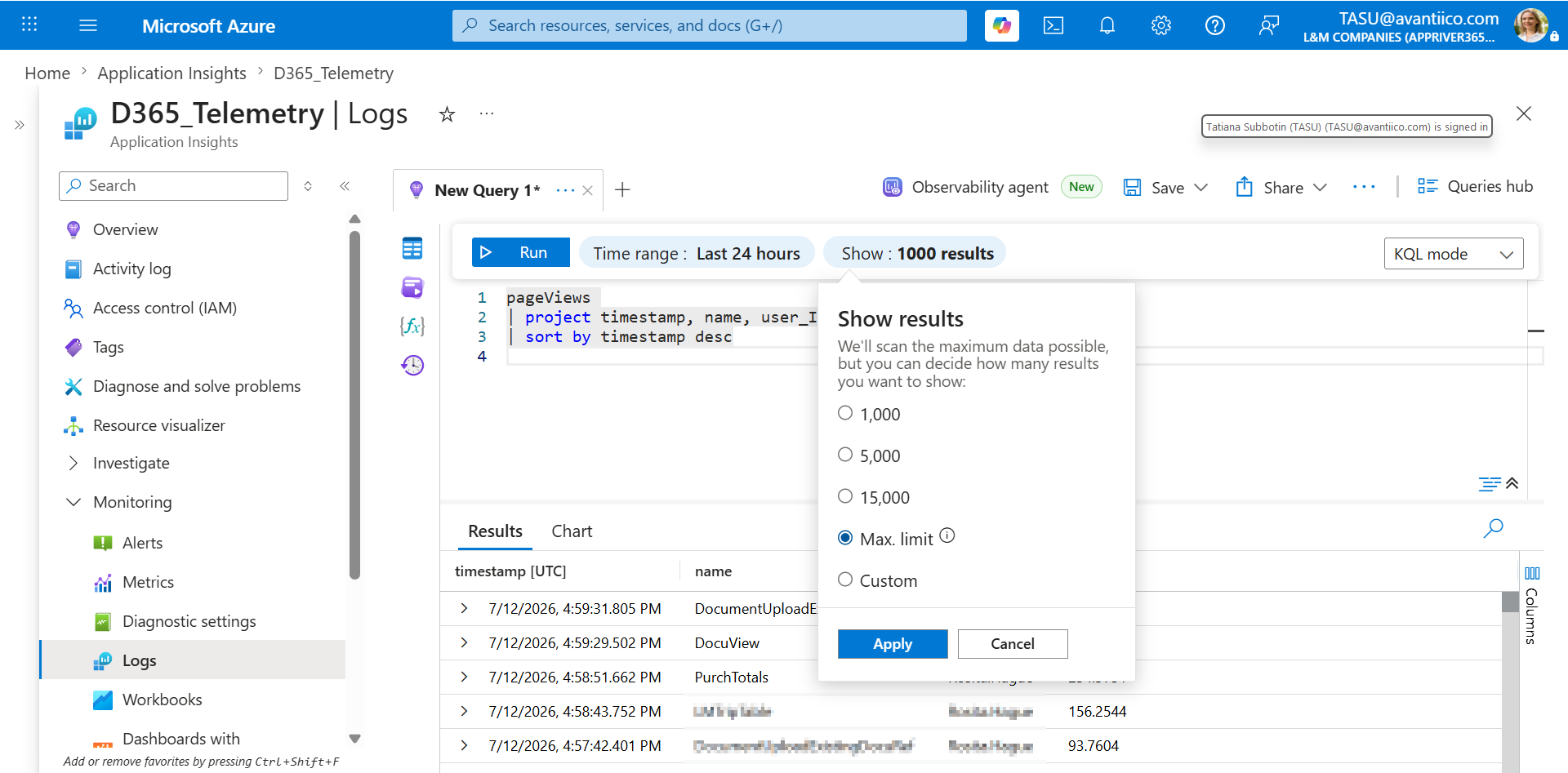Open the Show 1000 results picker
This screenshot has height=773, width=1568.
pyautogui.click(x=915, y=253)
